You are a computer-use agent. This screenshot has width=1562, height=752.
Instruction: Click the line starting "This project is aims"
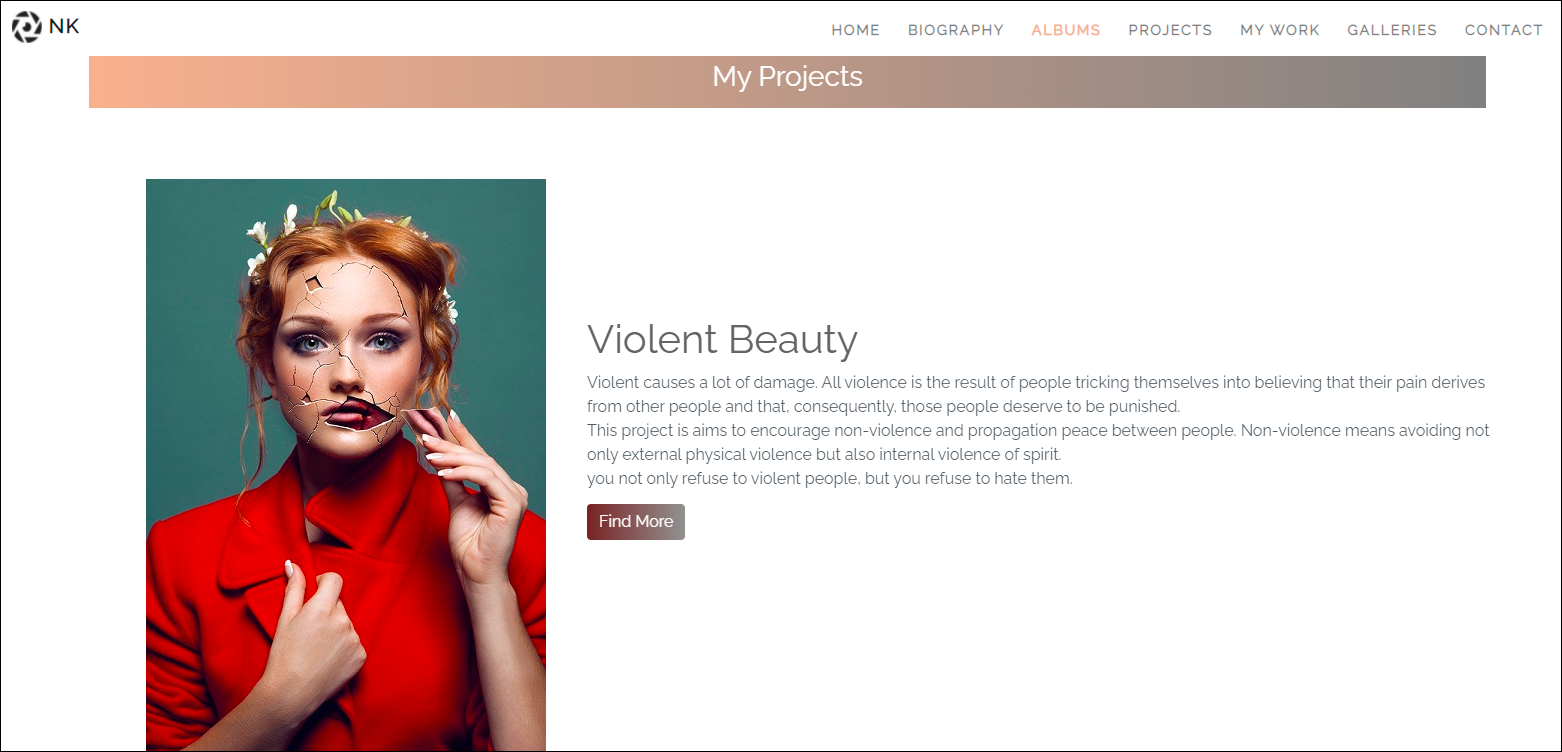(x=1037, y=431)
